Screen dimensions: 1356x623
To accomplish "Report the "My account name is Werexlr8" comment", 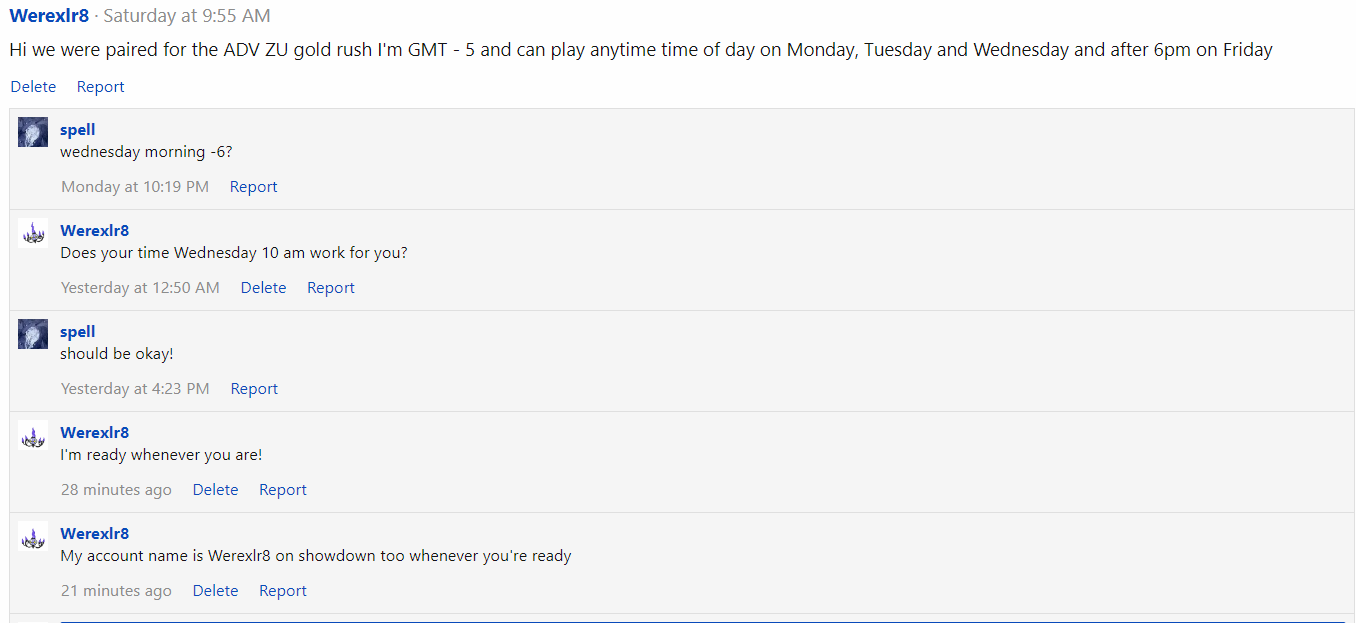I will point(282,591).
